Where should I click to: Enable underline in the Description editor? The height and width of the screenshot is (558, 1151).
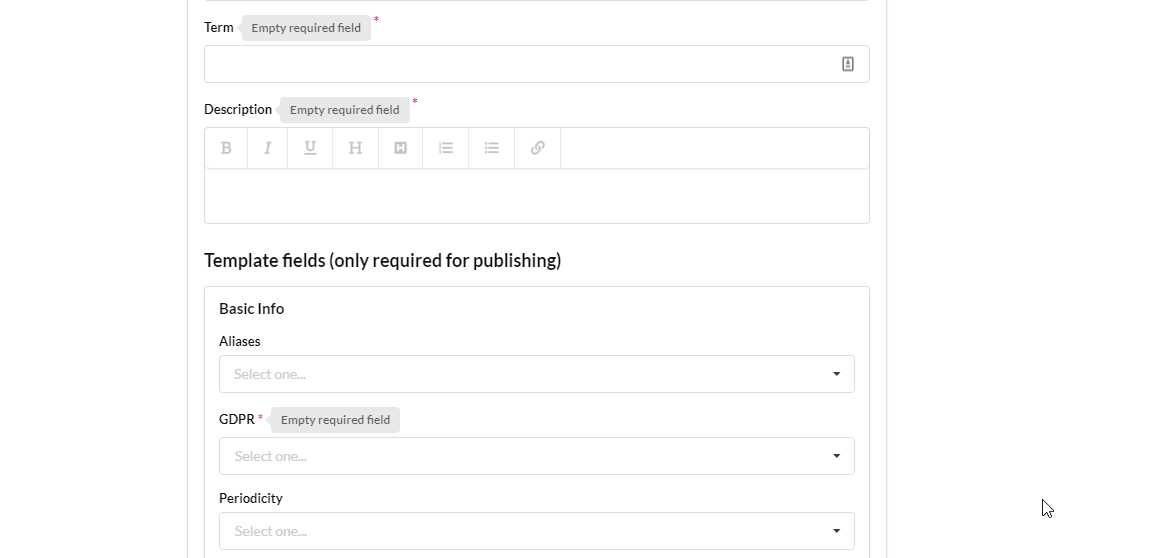[310, 148]
